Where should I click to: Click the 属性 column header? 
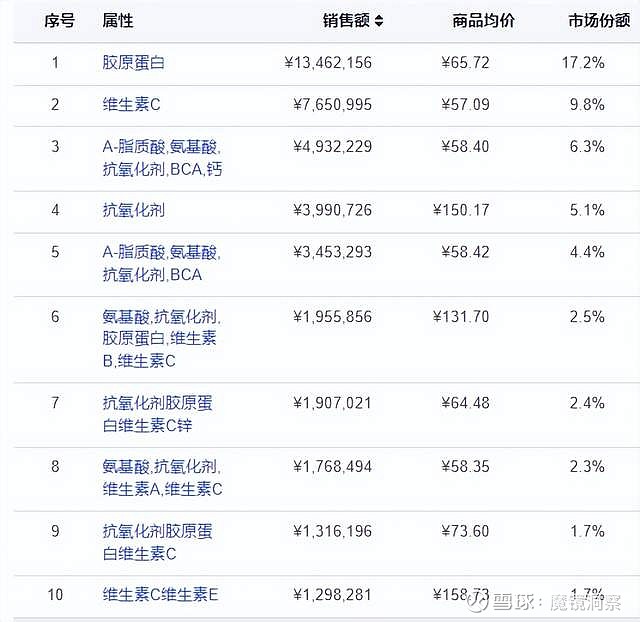click(x=118, y=20)
